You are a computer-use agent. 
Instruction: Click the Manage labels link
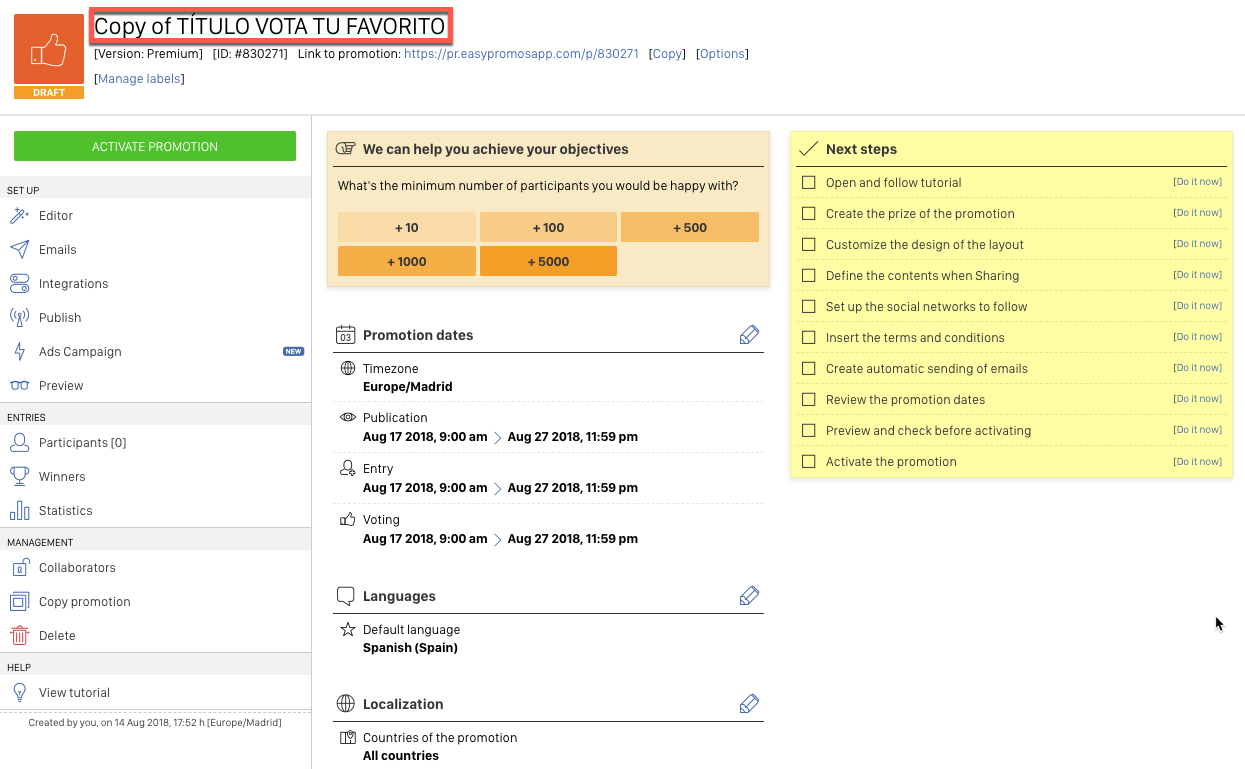139,79
